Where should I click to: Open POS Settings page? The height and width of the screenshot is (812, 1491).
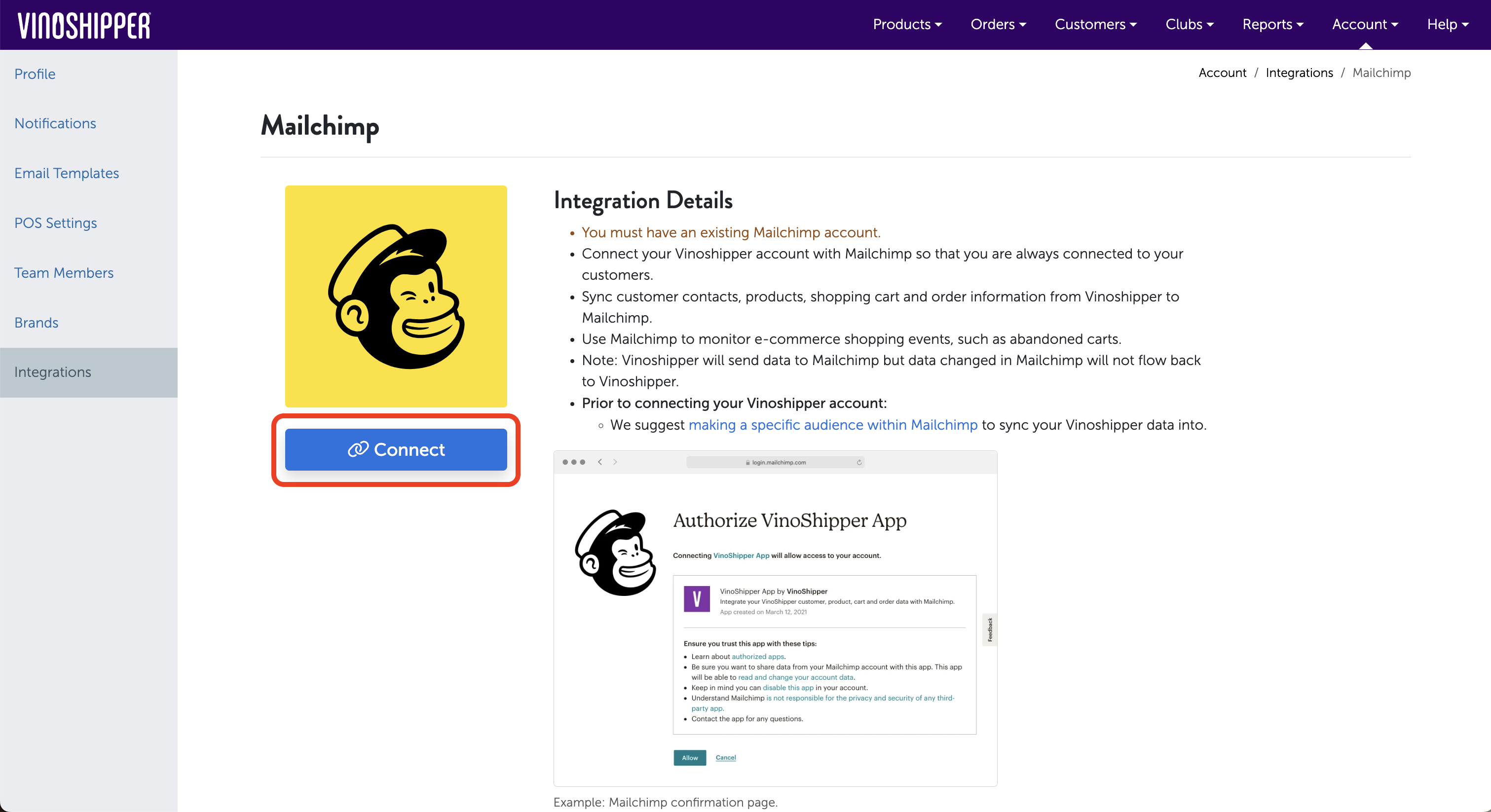click(x=56, y=223)
